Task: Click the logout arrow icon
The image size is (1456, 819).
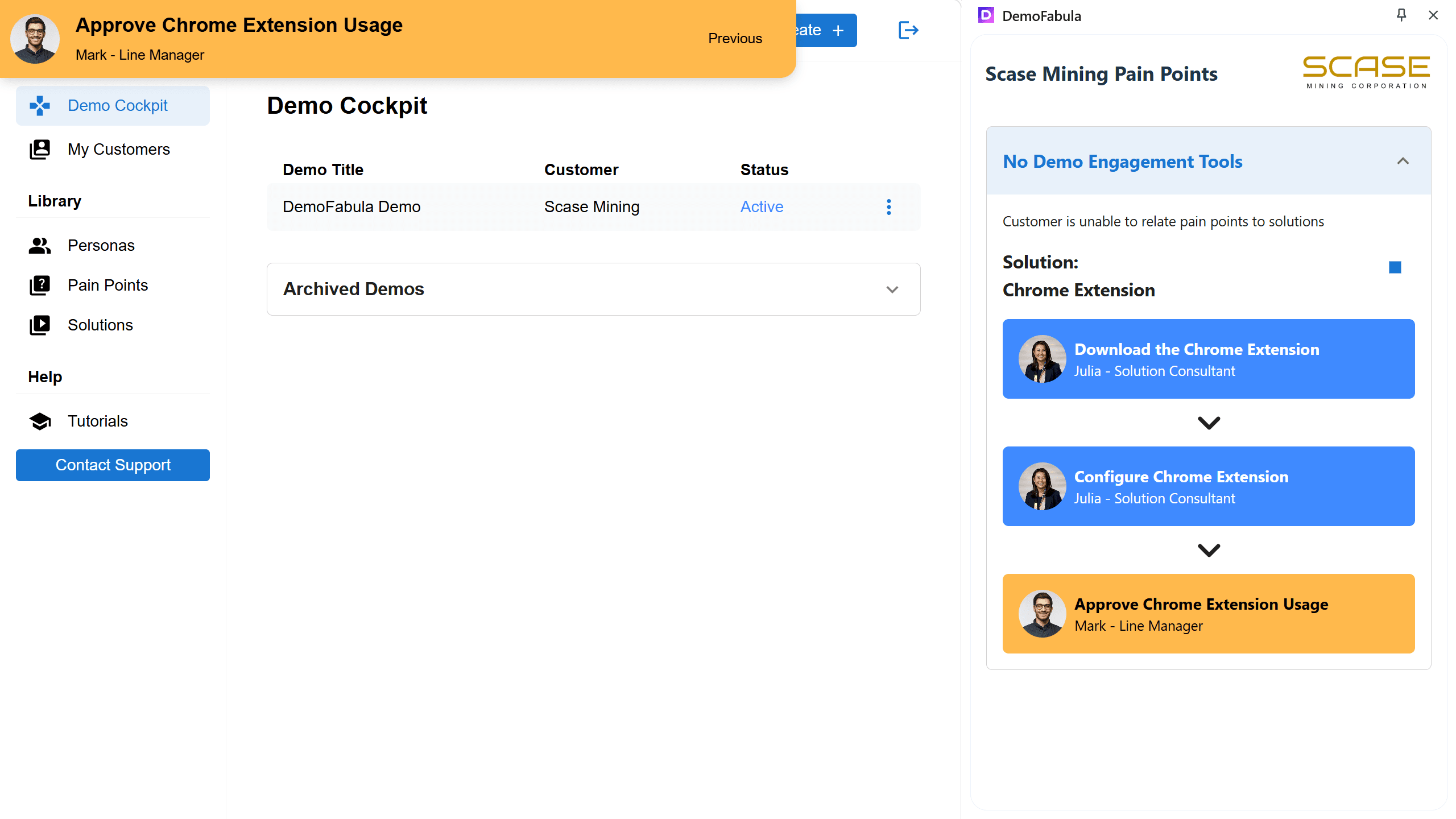Action: click(x=908, y=30)
